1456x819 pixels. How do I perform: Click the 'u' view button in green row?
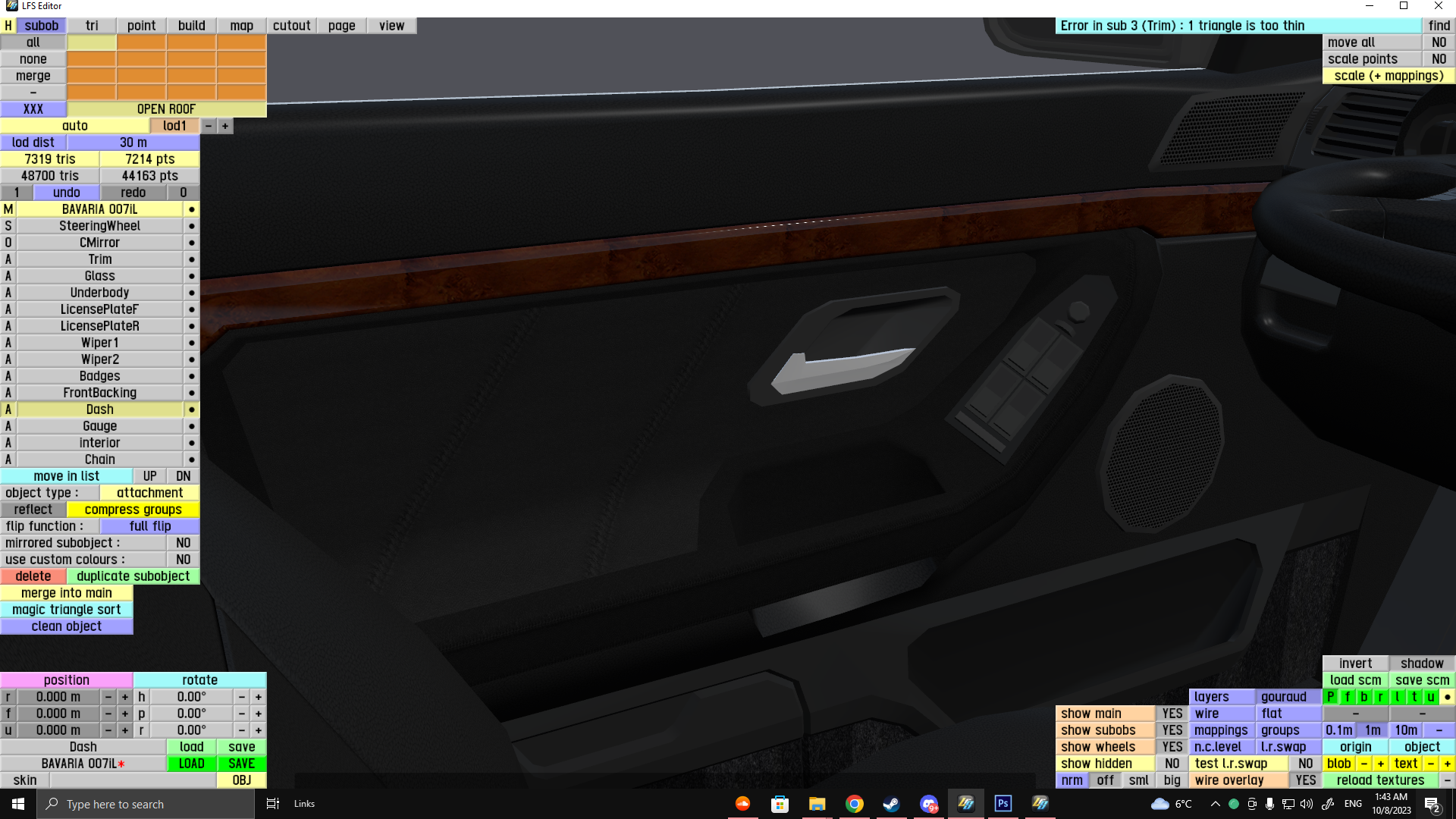pyautogui.click(x=1430, y=697)
